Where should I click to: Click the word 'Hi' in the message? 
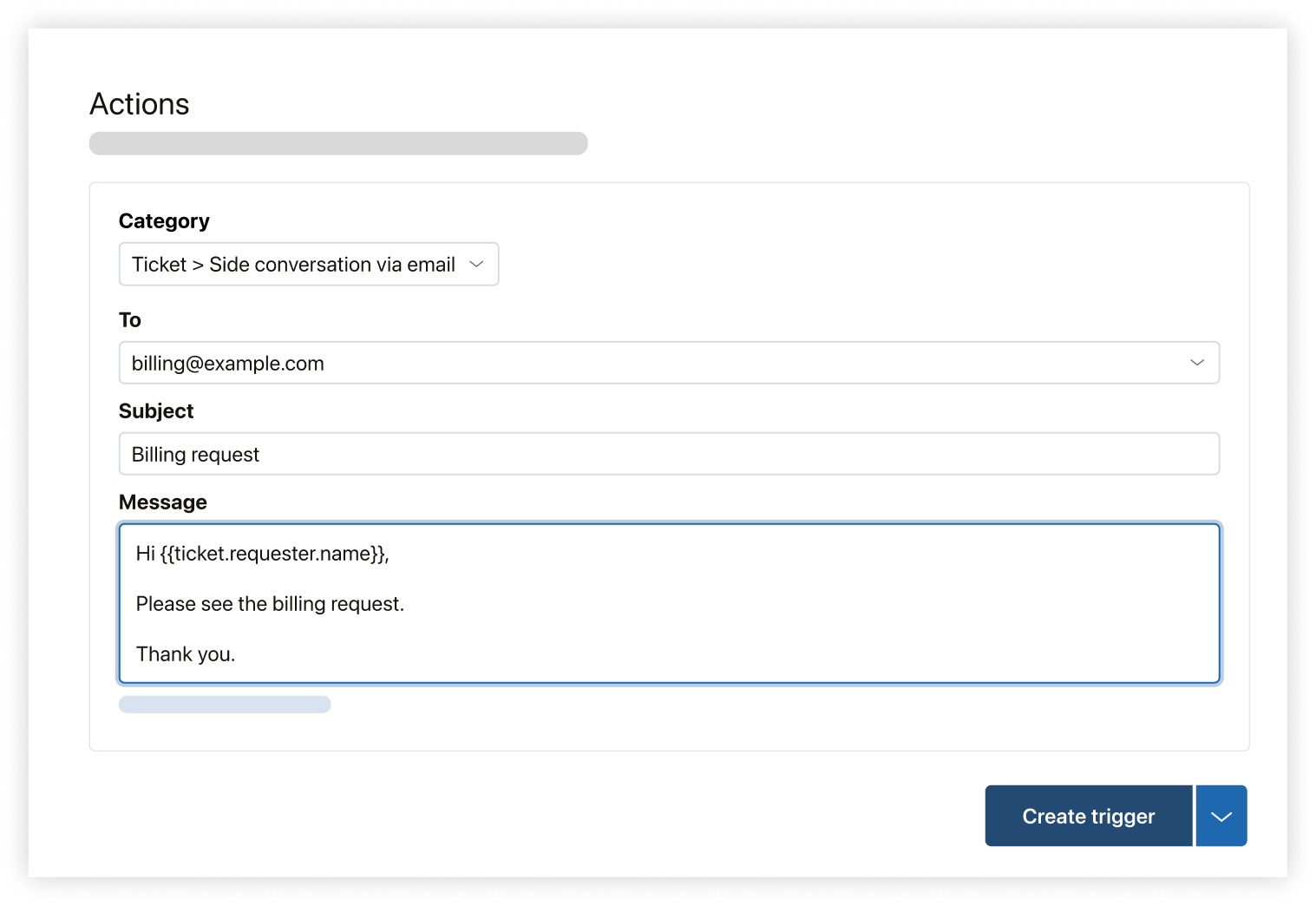click(145, 554)
